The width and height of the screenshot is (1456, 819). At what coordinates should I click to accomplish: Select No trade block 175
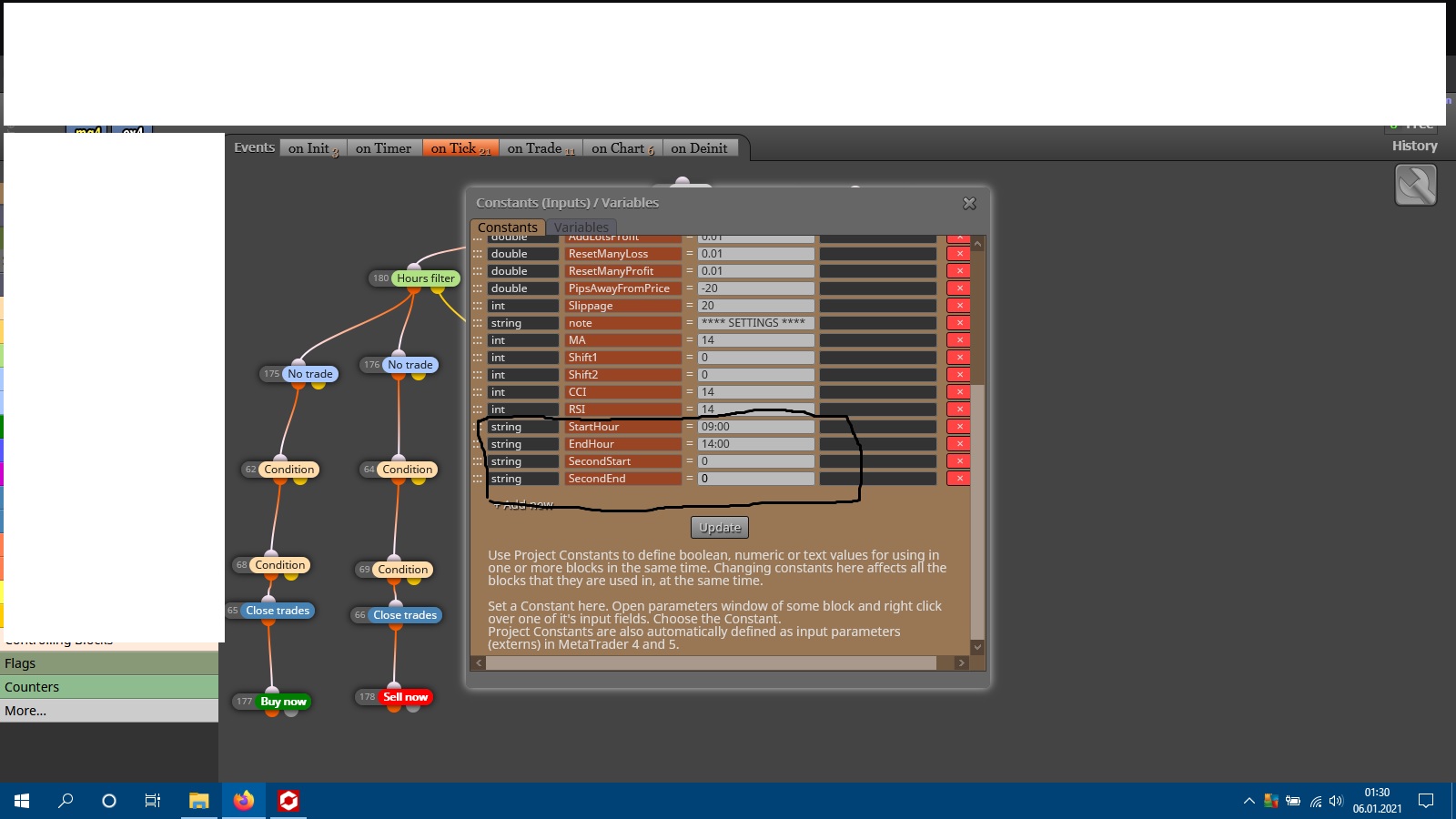coord(310,374)
